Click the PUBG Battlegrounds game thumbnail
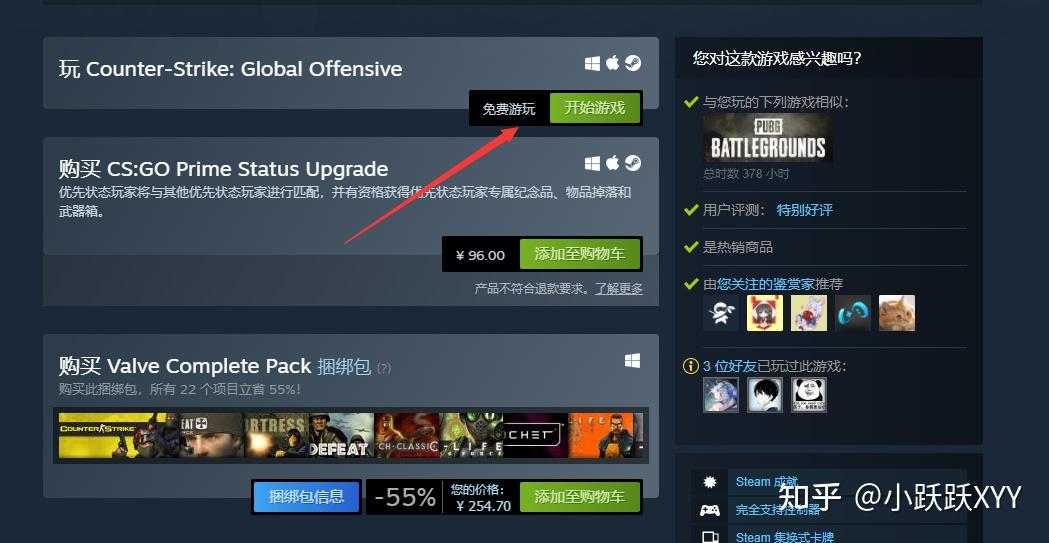 click(768, 138)
